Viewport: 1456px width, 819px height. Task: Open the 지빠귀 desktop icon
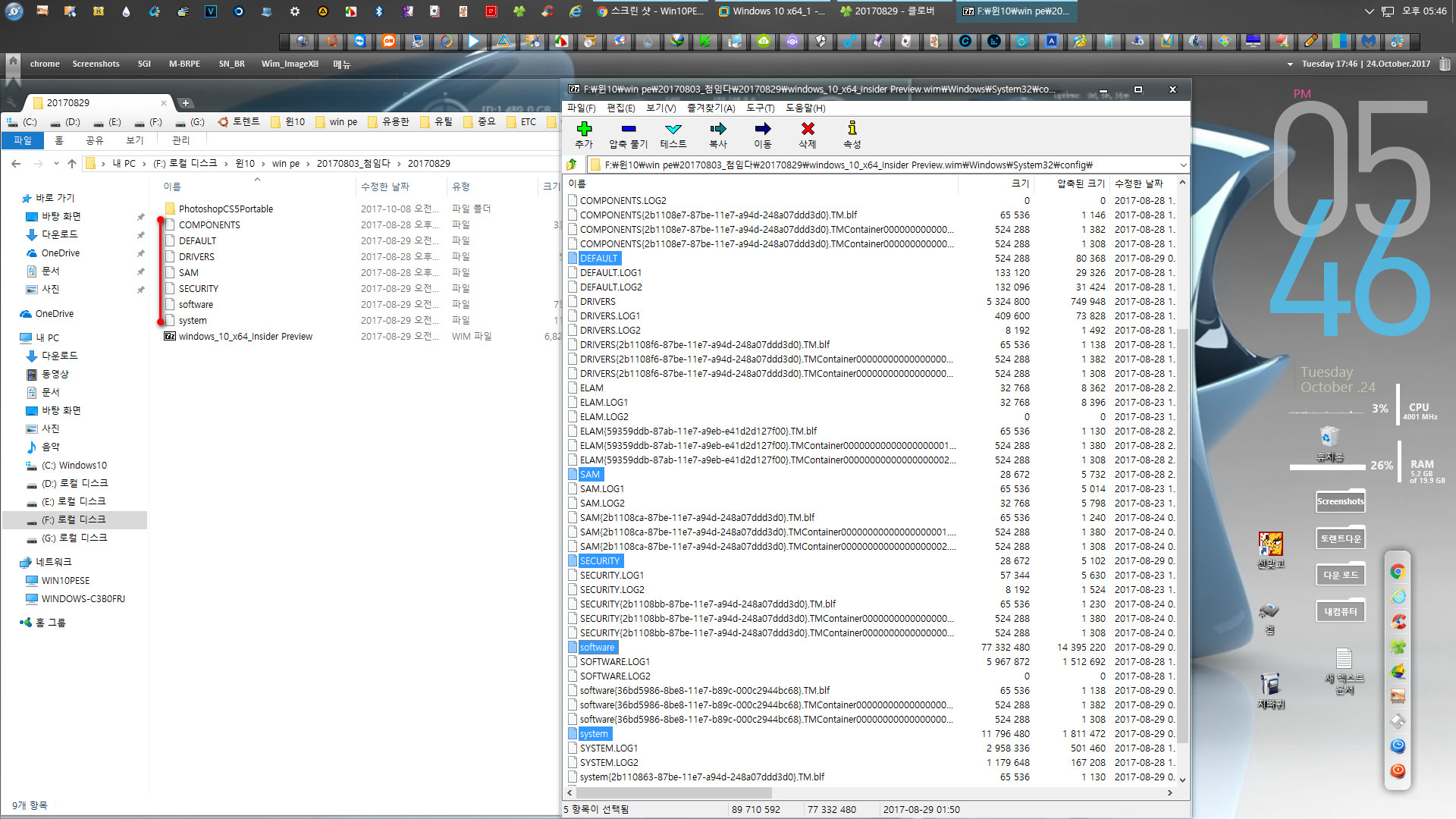click(1271, 691)
